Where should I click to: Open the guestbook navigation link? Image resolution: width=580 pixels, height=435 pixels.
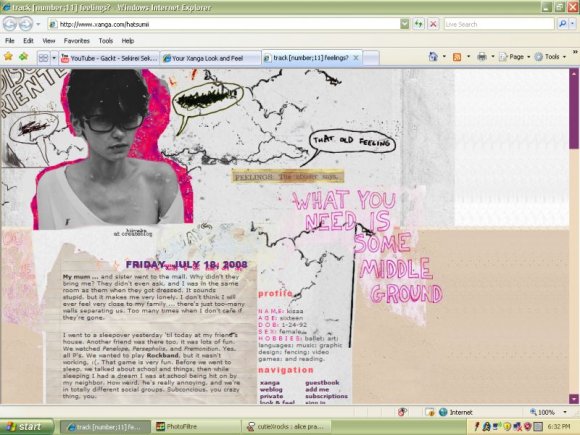[322, 383]
